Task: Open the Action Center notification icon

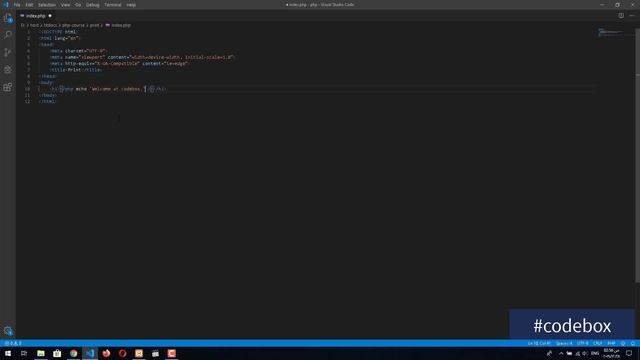Action: 629,353
